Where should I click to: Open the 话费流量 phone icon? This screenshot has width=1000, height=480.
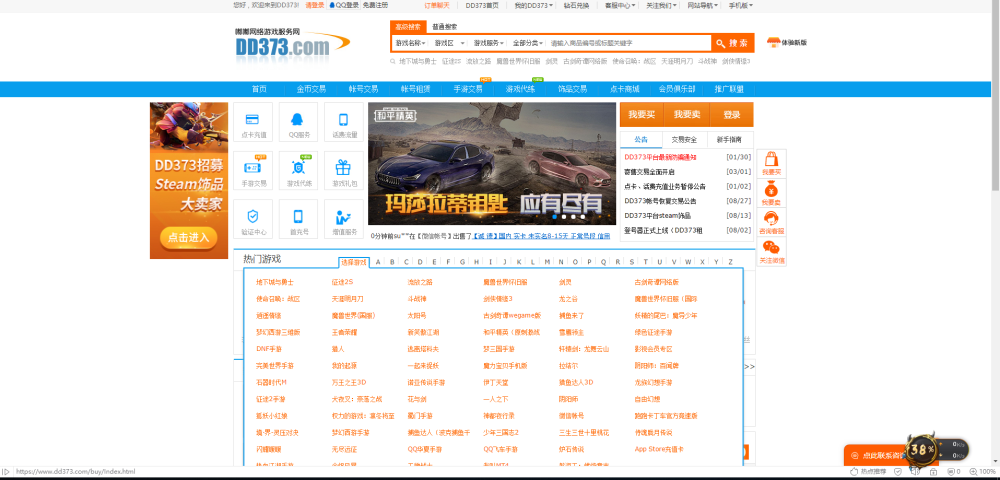(344, 122)
